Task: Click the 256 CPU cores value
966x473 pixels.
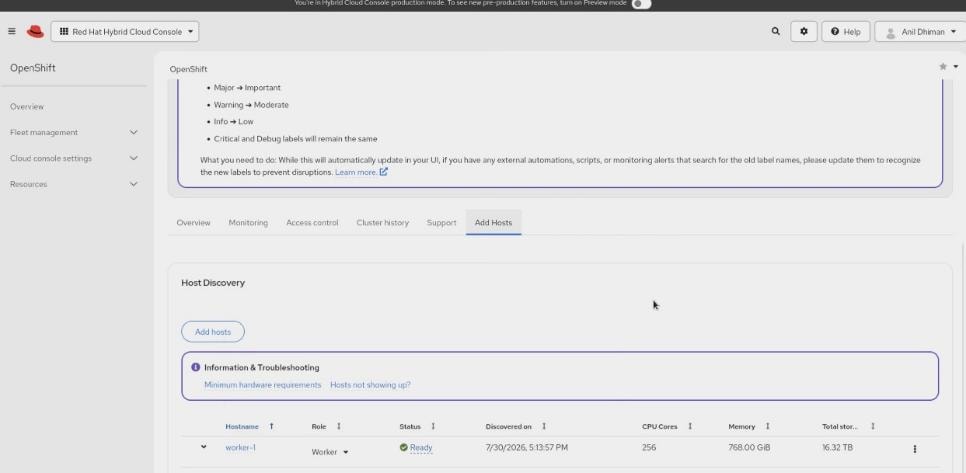Action: (x=649, y=448)
